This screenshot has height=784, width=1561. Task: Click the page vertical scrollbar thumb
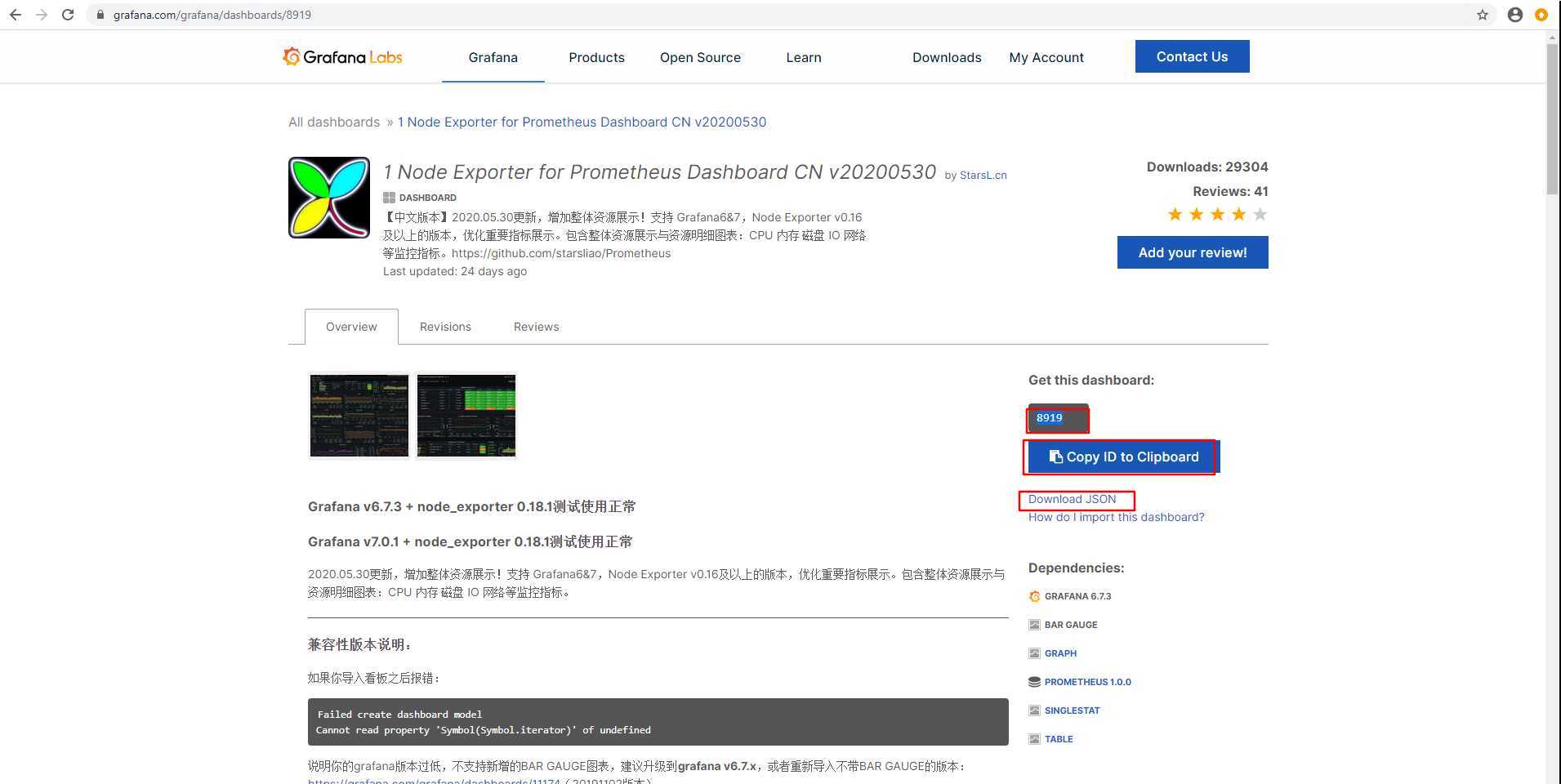(1553, 118)
